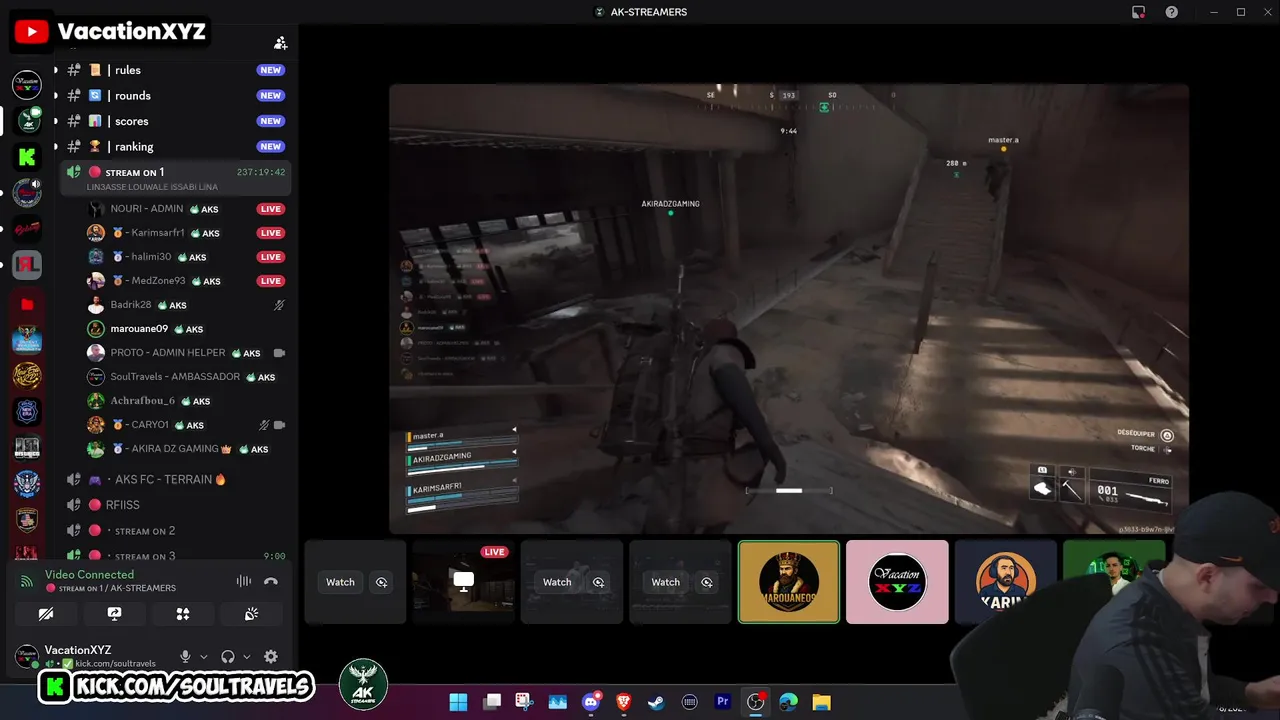Open Discord from the taskbar
1280x720 pixels.
coord(592,702)
